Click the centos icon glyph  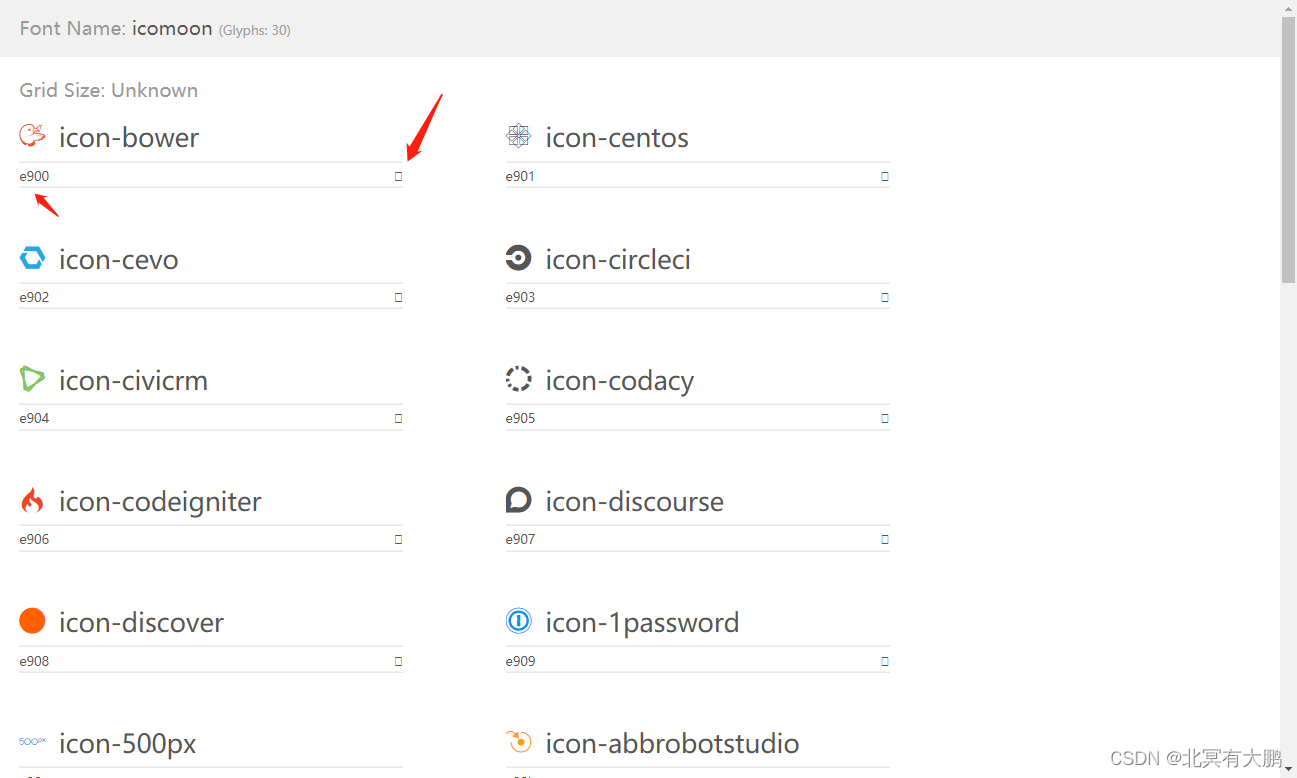point(518,136)
